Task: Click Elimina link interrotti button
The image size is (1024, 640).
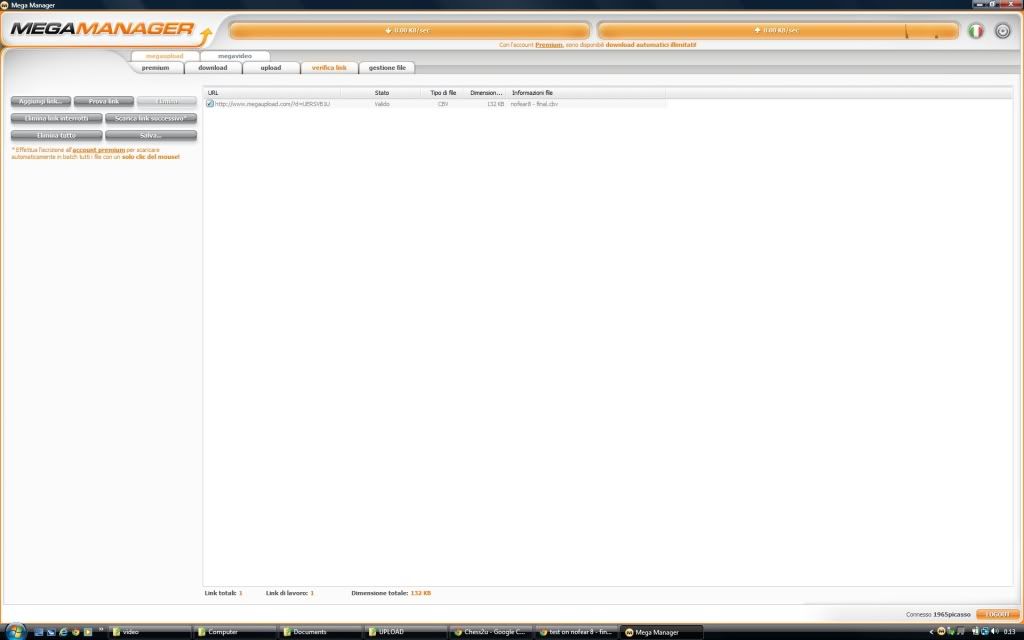Action: [57, 118]
